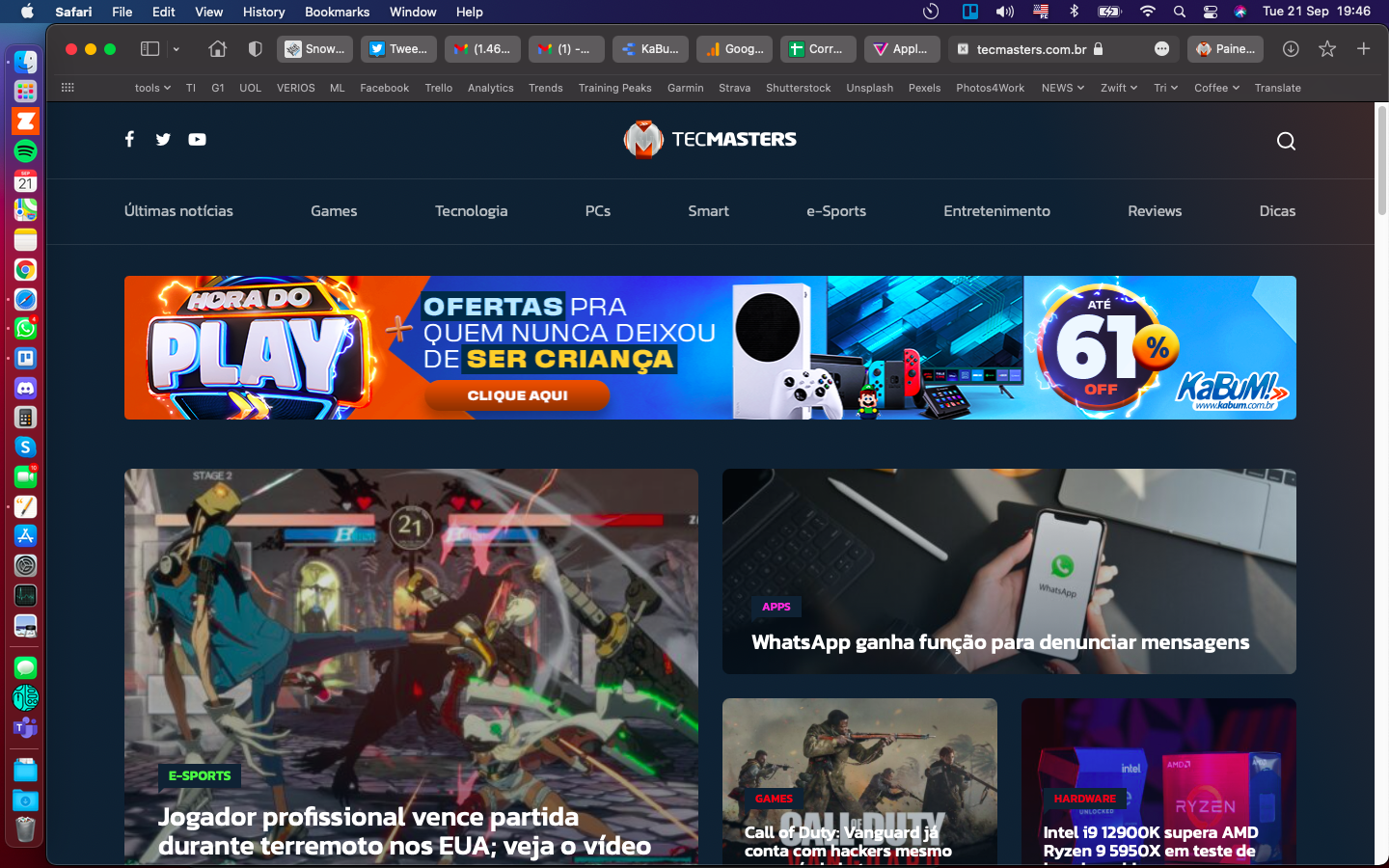Click the site search magnifier icon
This screenshot has height=868, width=1389.
tap(1286, 141)
